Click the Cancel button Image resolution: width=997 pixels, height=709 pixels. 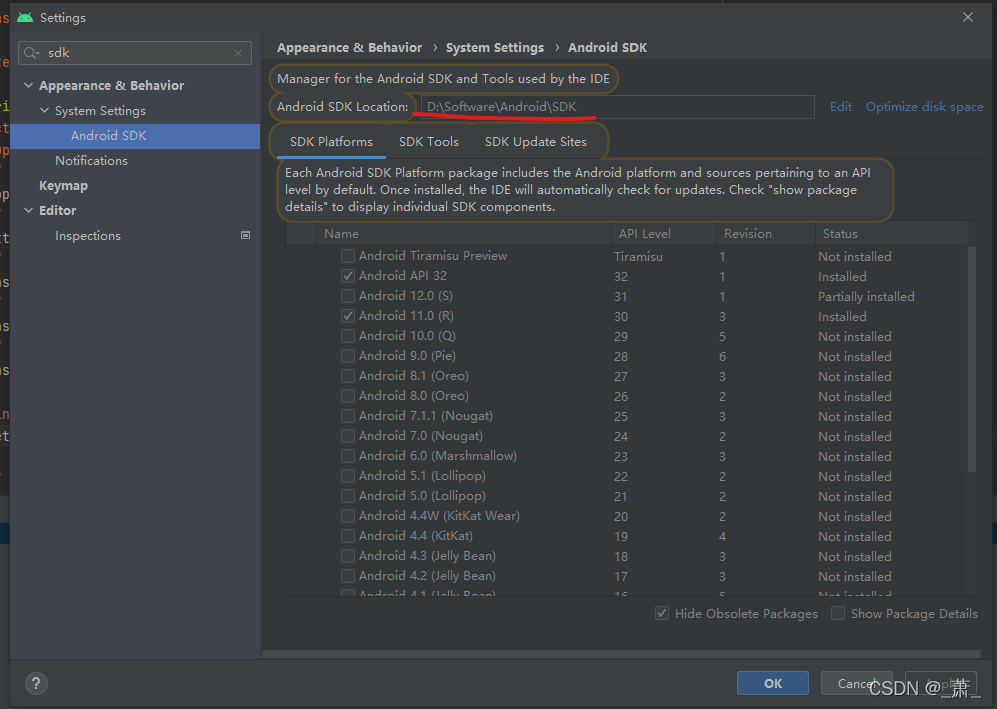pyautogui.click(x=856, y=684)
